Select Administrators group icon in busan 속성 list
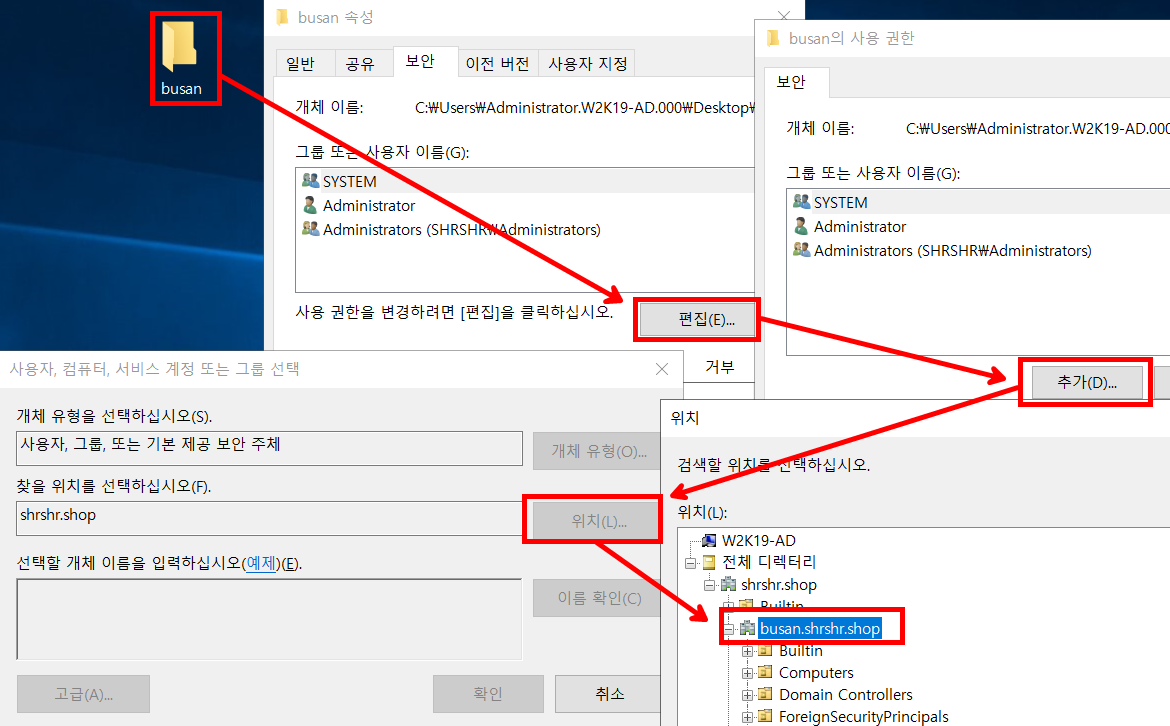The image size is (1170, 726). click(310, 228)
